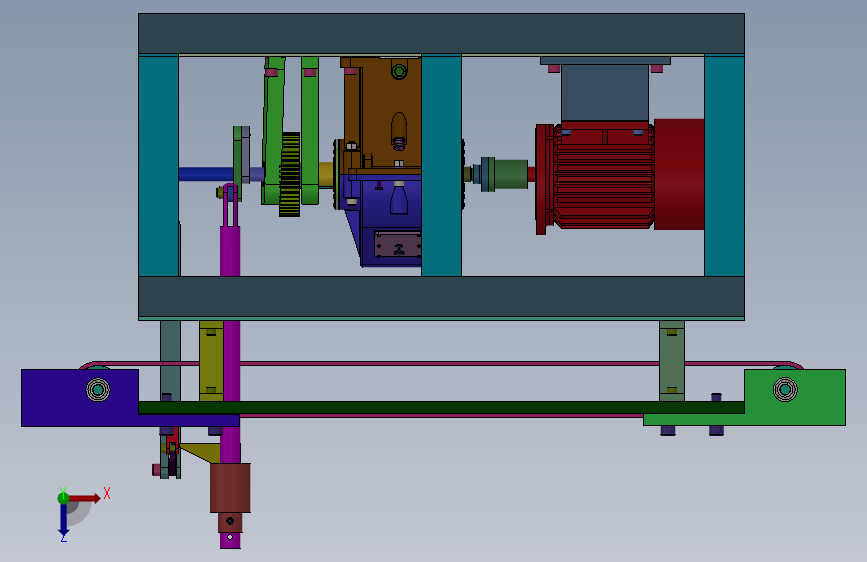The image size is (867, 562).
Task: Select the blue gearbox lower housing
Action: 387,218
